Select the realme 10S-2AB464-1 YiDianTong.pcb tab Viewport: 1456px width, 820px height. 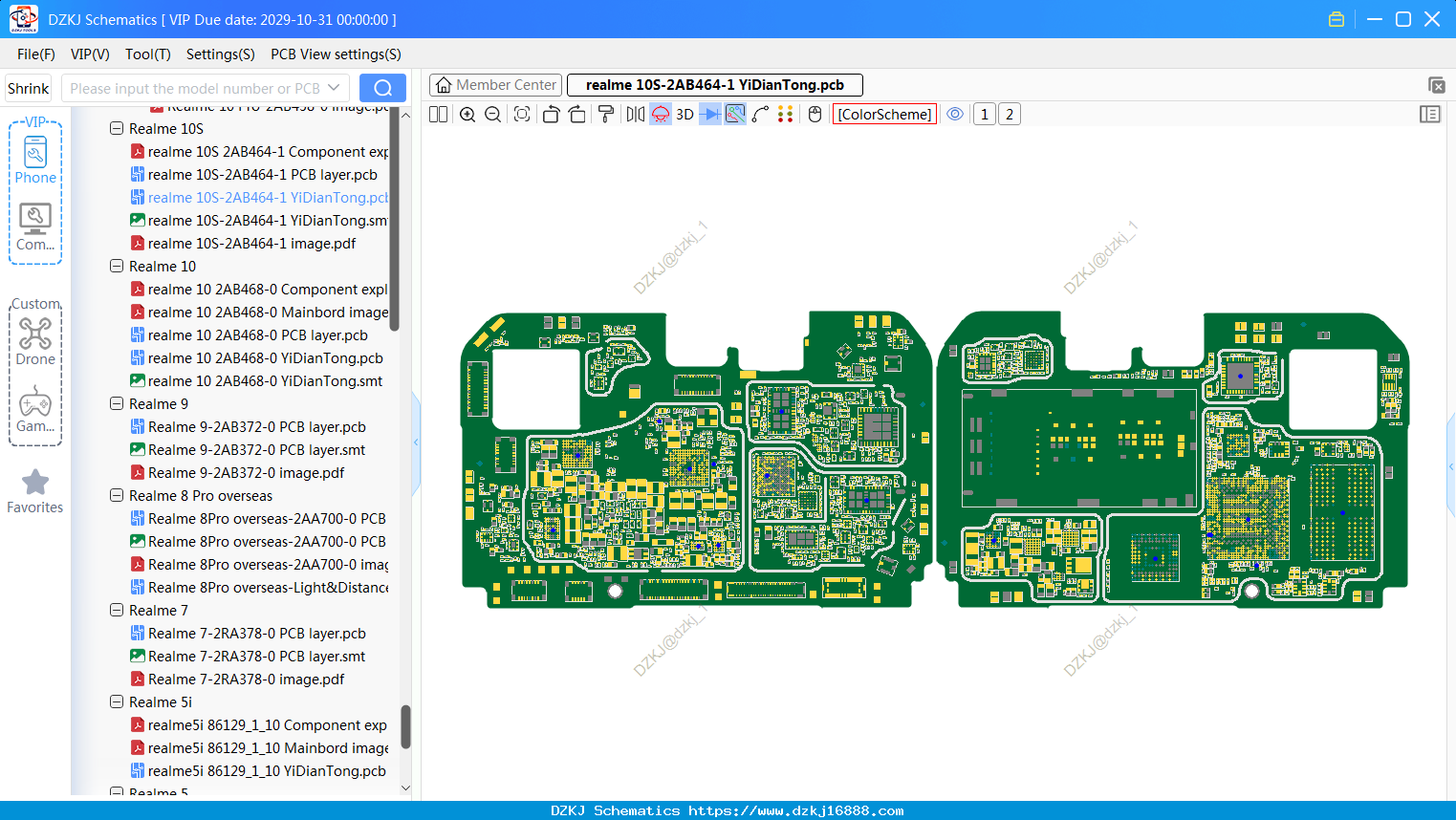(715, 85)
